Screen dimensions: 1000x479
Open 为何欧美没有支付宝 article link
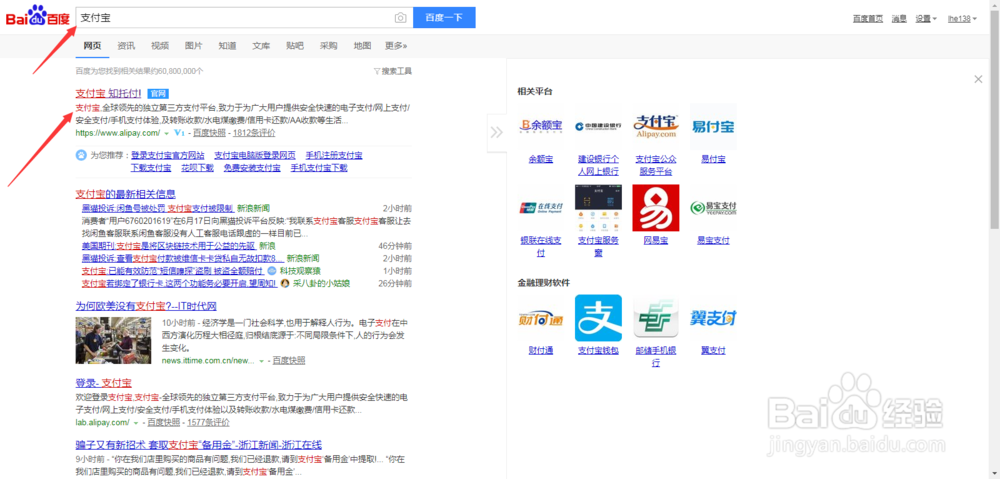point(146,306)
